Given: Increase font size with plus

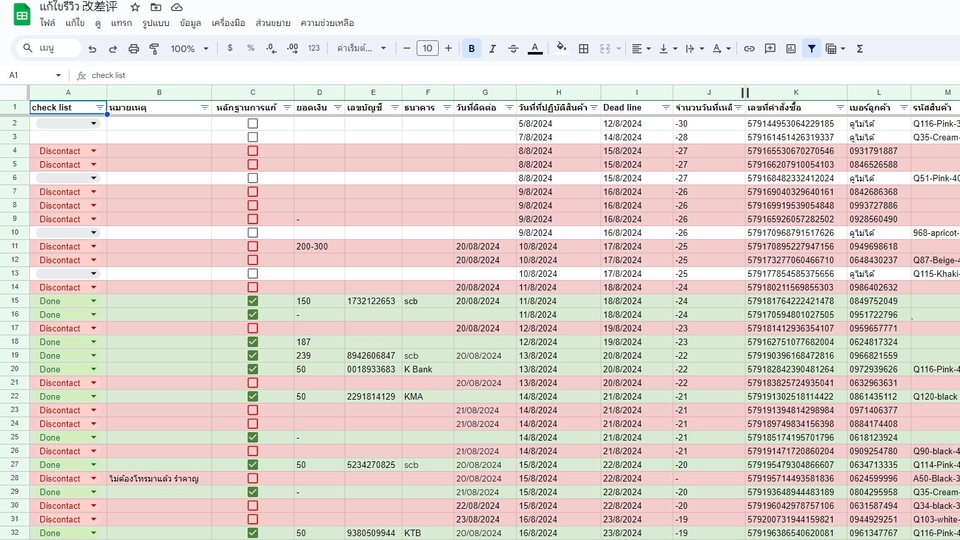Looking at the screenshot, I should (448, 48).
